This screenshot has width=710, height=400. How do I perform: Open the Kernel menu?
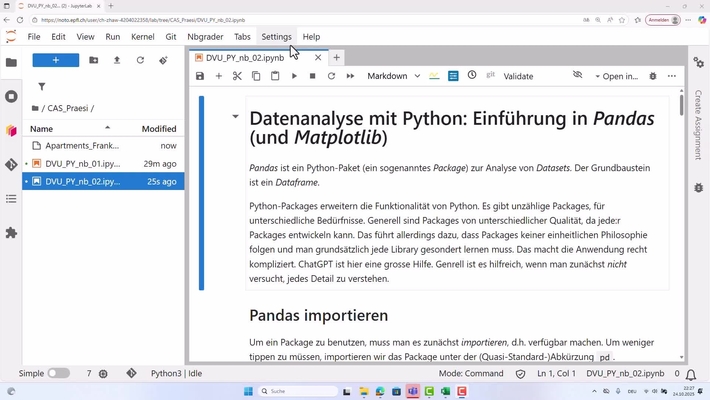143,37
